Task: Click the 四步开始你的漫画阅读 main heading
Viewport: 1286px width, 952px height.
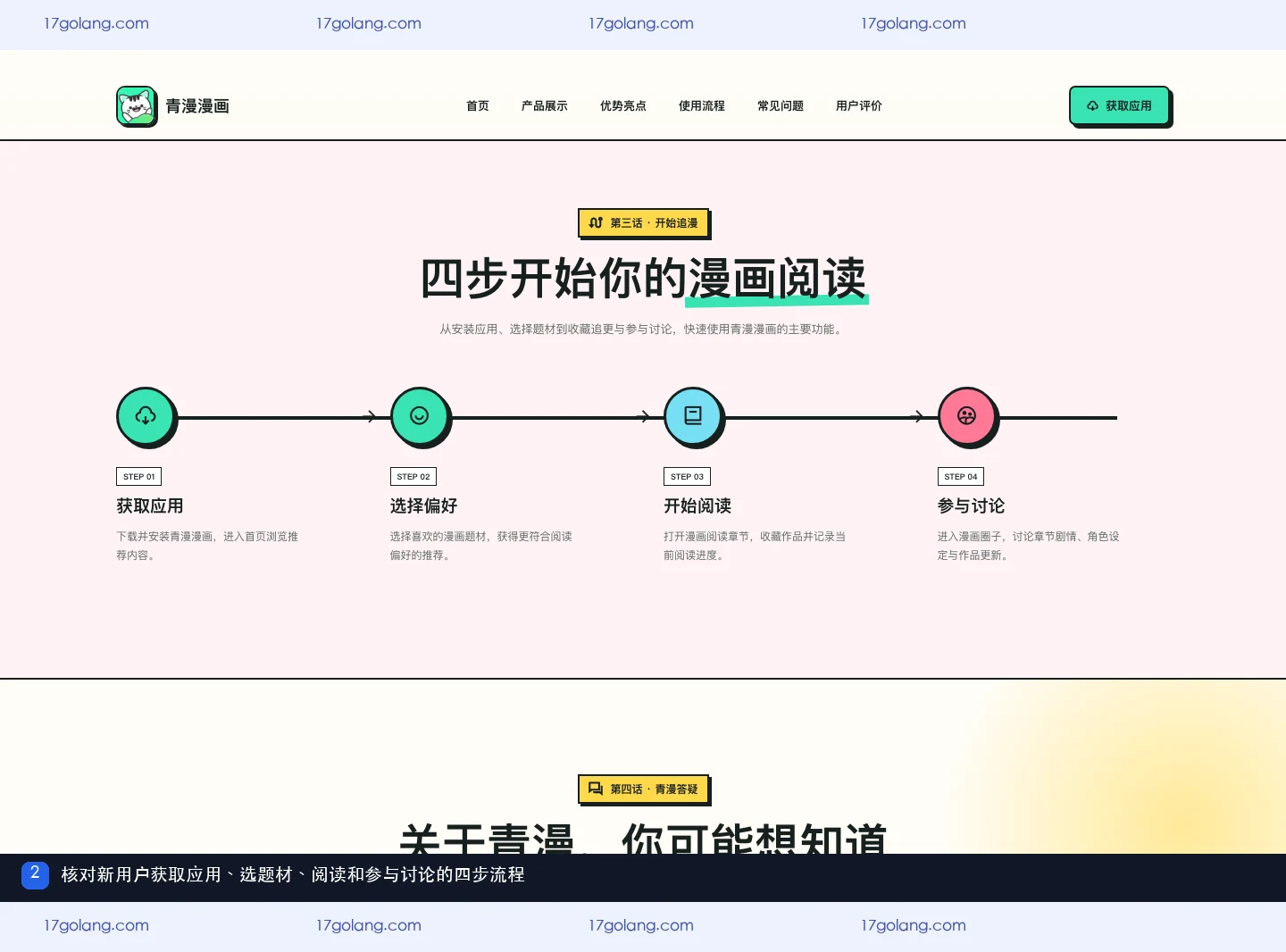Action: tap(643, 279)
